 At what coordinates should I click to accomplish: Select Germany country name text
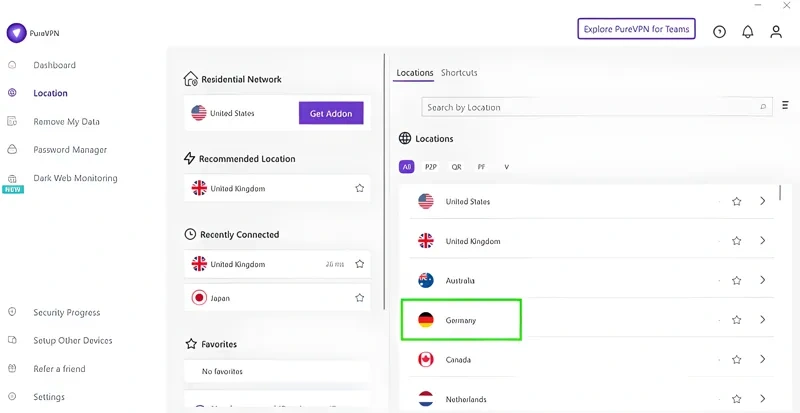point(461,320)
